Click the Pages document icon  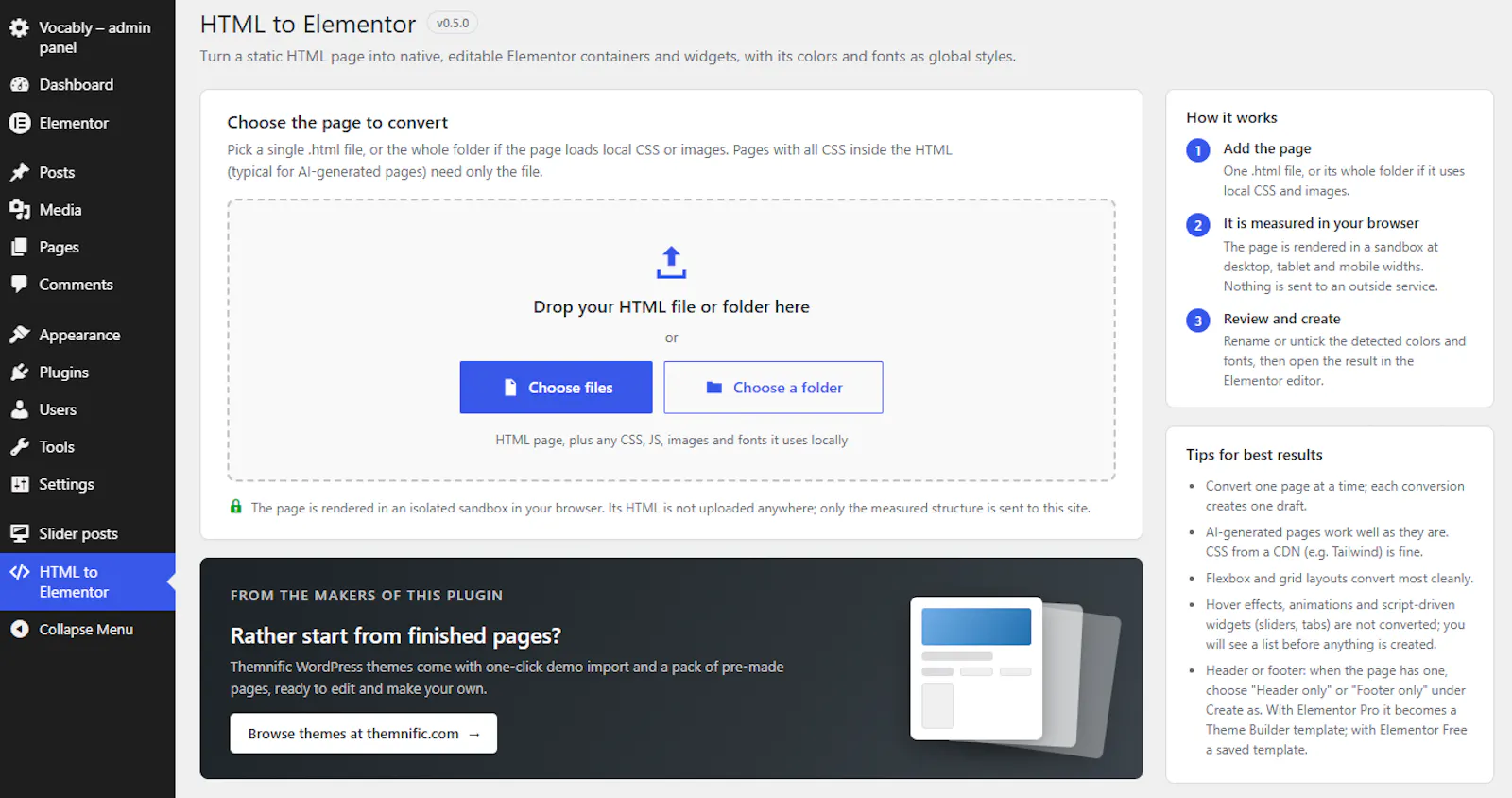pyautogui.click(x=20, y=247)
